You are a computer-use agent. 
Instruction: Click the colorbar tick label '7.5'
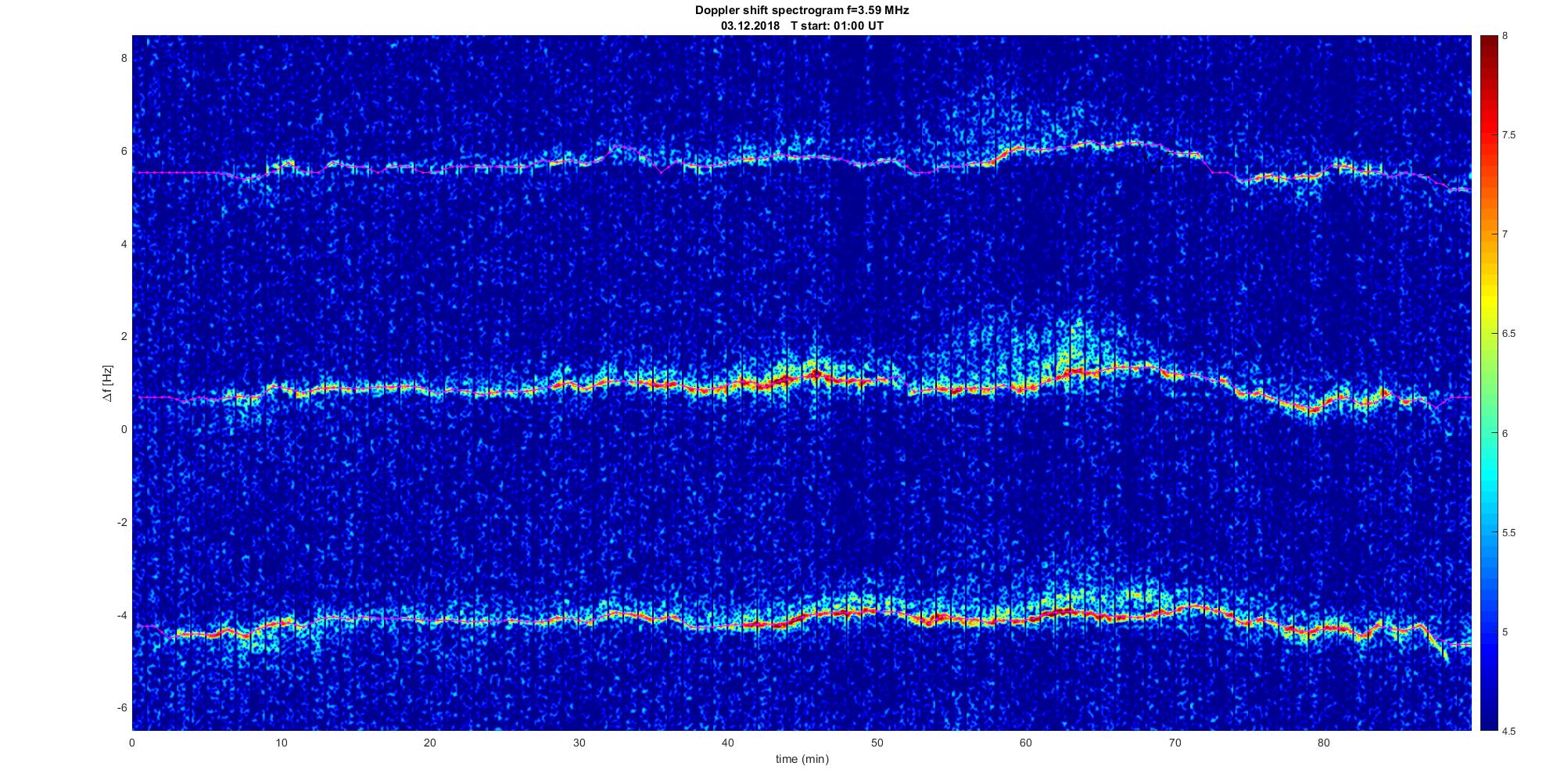pyautogui.click(x=1509, y=135)
